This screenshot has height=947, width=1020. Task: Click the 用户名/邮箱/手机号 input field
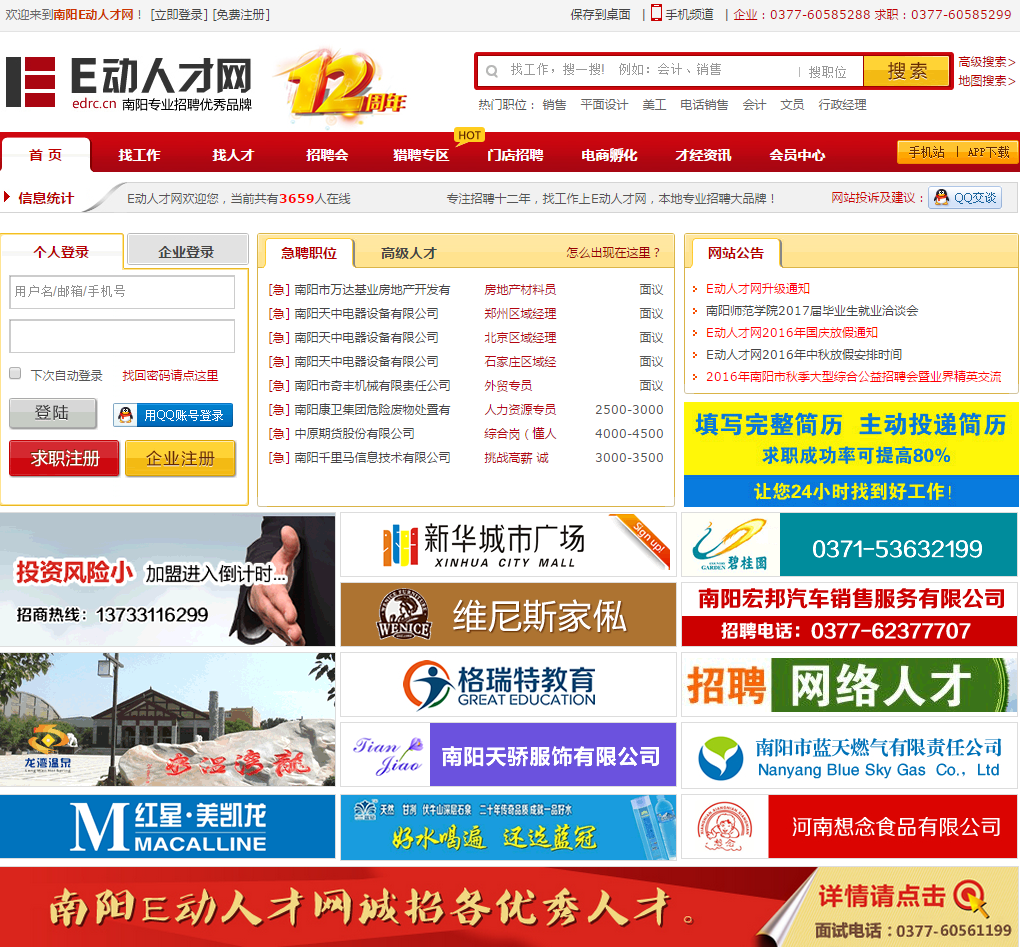[x=122, y=291]
